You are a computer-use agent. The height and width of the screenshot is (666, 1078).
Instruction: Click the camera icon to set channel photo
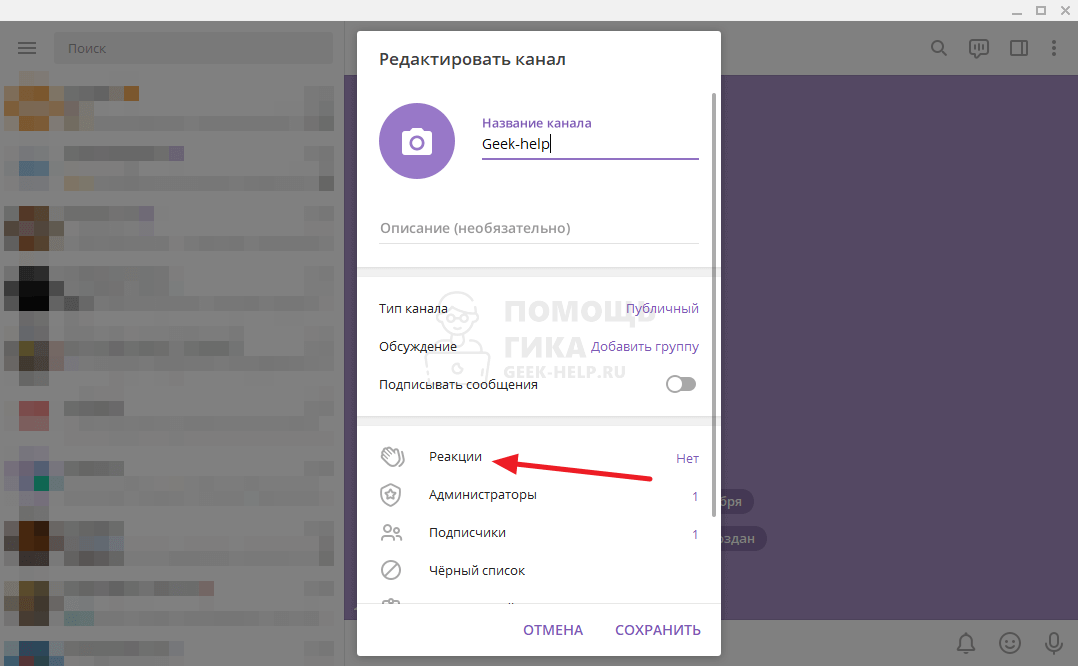point(417,142)
